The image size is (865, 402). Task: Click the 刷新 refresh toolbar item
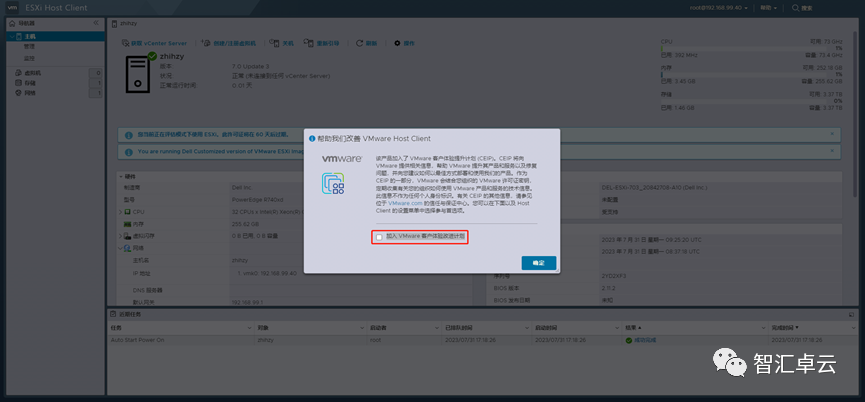tap(367, 43)
